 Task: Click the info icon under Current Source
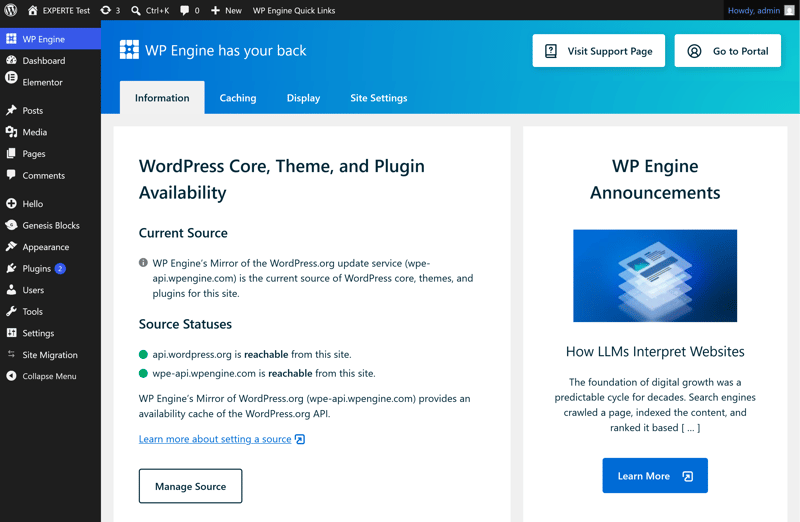click(x=143, y=263)
